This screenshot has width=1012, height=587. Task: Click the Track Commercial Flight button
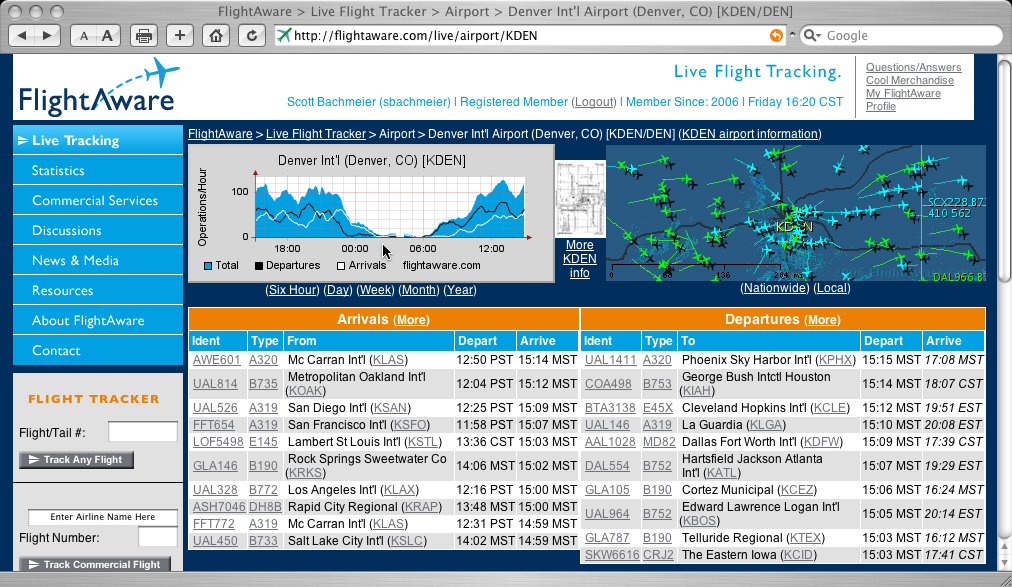tap(95, 564)
